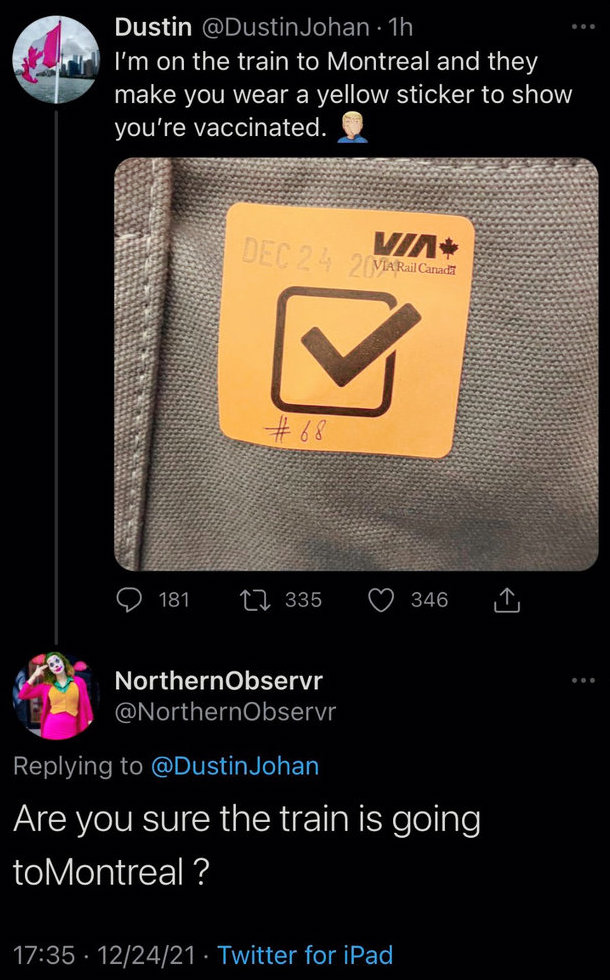Screen dimensions: 610x980
Task: Click the 1h tweet timestamp
Action: (x=400, y=28)
